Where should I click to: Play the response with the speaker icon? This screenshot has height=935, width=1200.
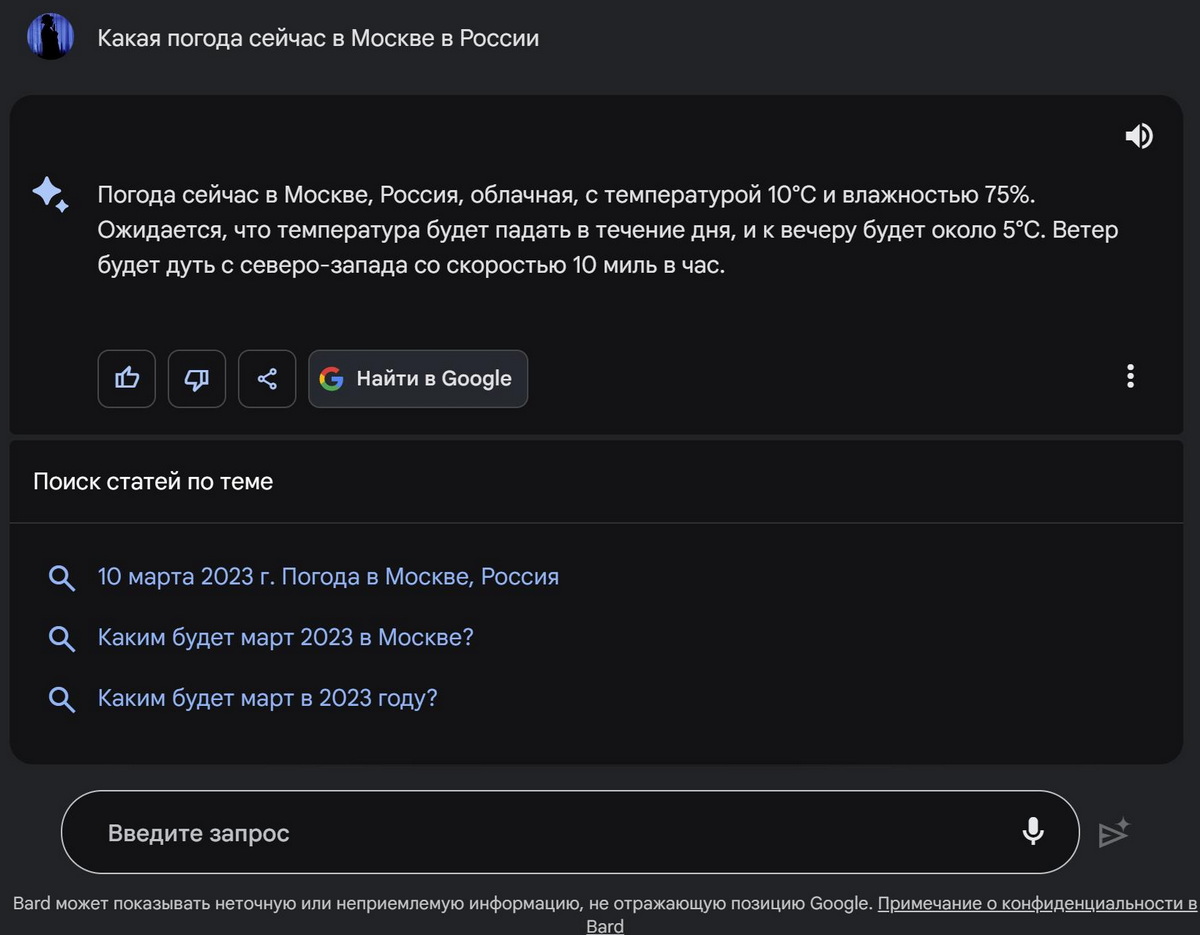point(1138,136)
